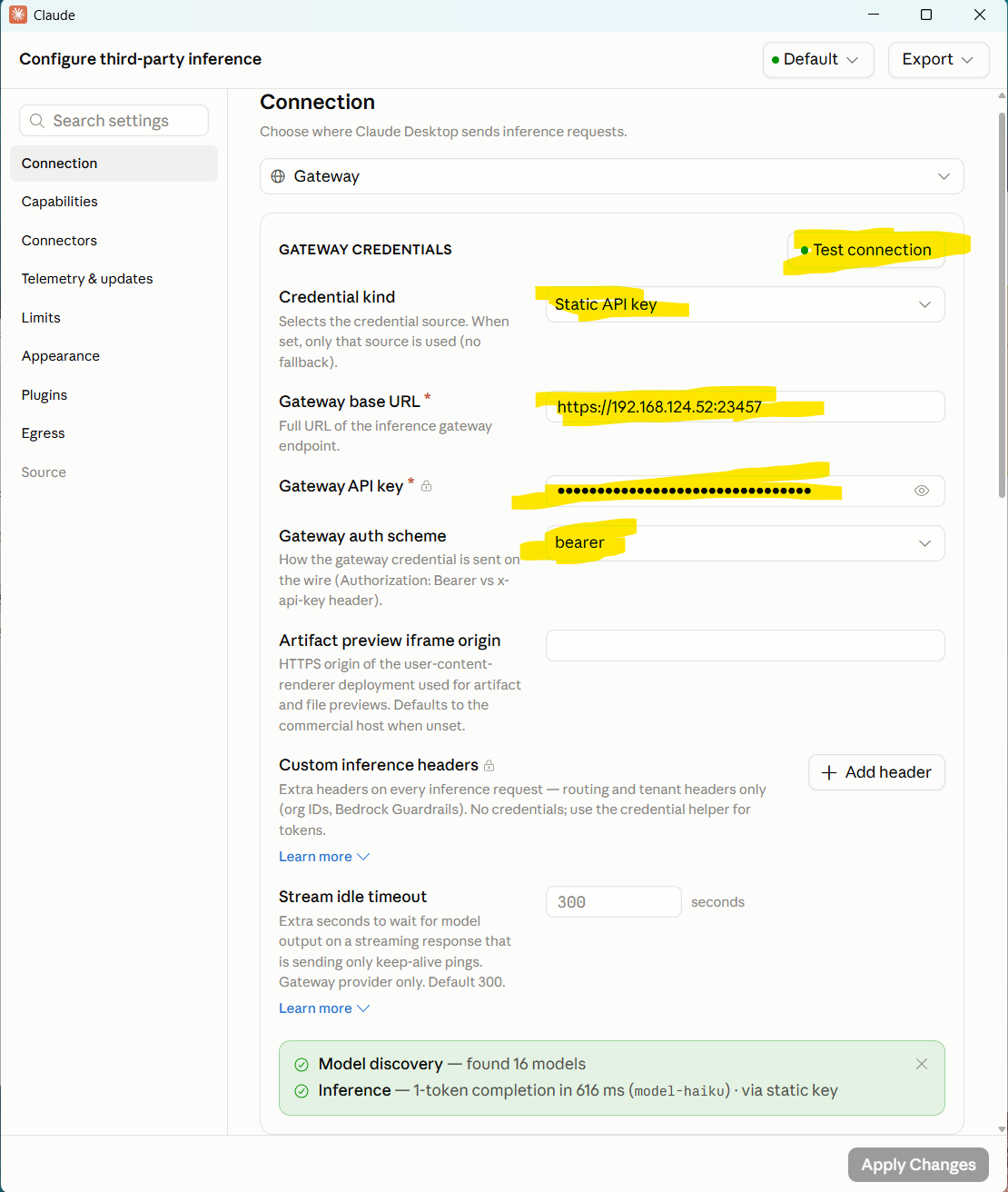Click the Model discovery success checkmark icon
Image resolution: width=1008 pixels, height=1192 pixels.
[x=301, y=1065]
